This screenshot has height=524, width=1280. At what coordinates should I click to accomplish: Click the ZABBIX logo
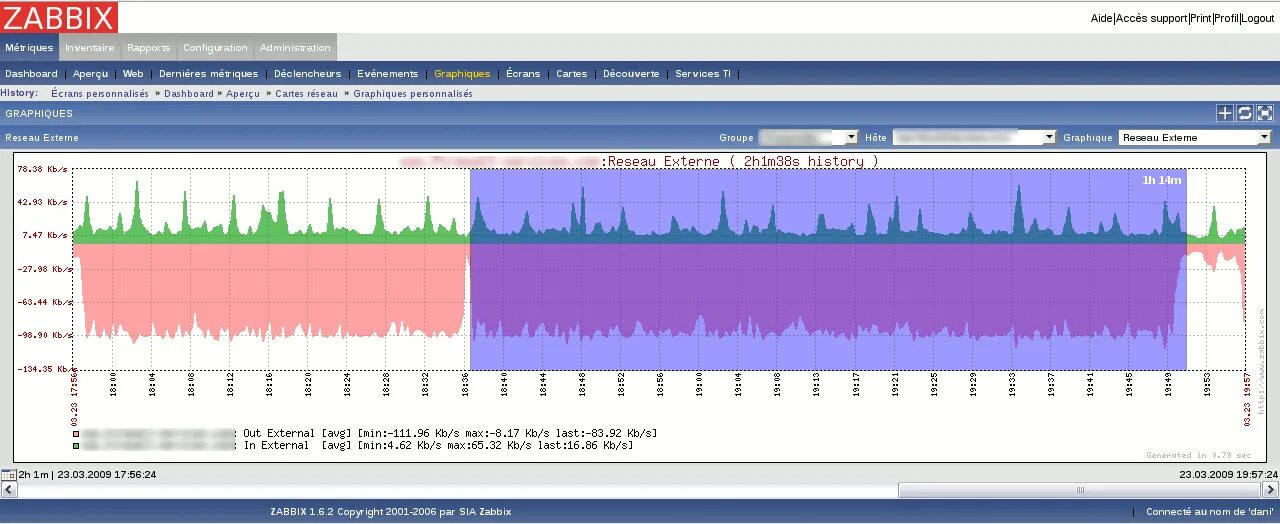59,17
